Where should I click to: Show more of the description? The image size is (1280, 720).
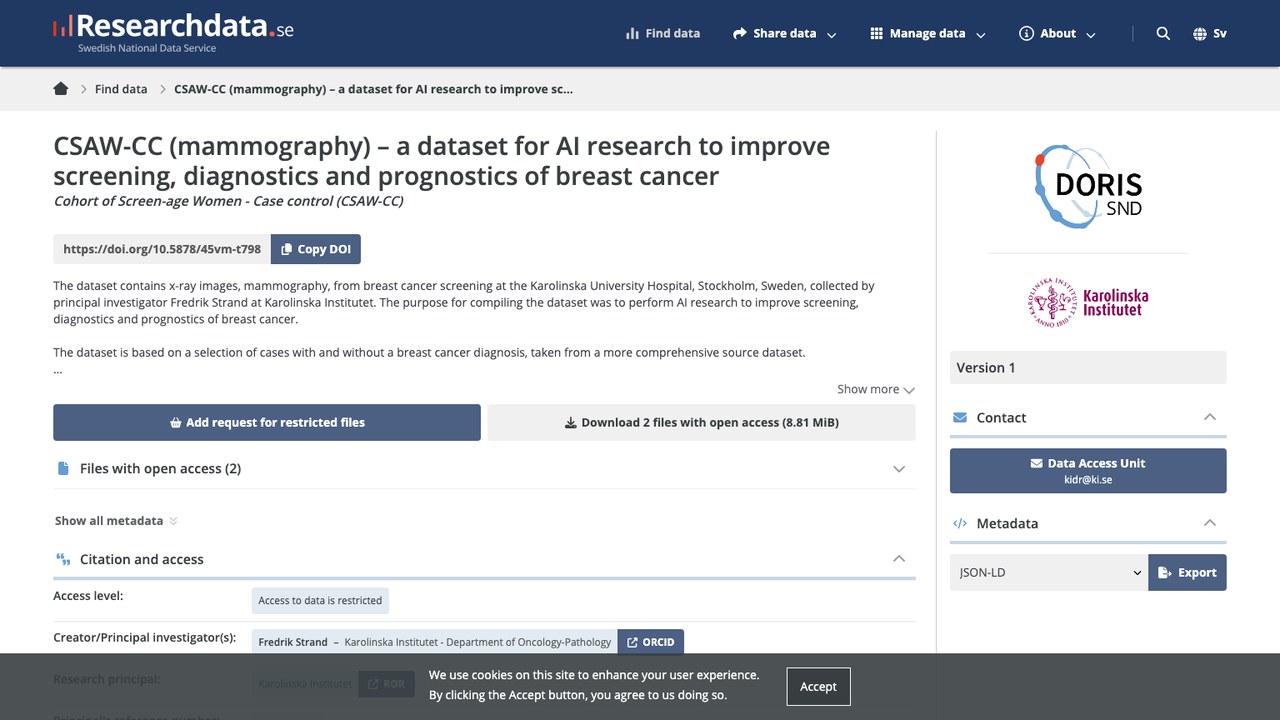[x=876, y=389]
